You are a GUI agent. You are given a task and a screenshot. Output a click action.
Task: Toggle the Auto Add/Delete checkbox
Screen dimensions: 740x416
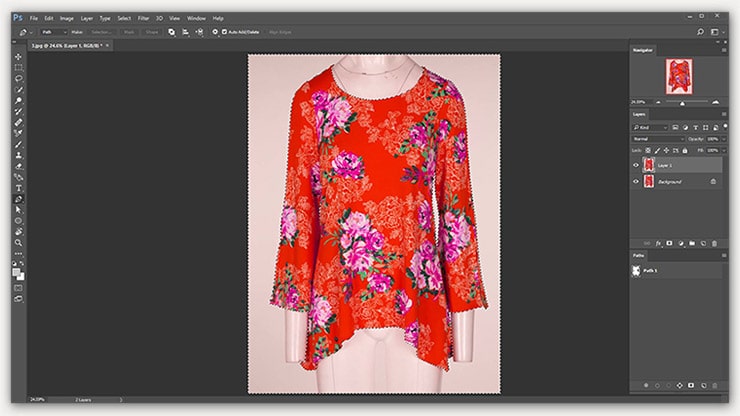(x=224, y=32)
